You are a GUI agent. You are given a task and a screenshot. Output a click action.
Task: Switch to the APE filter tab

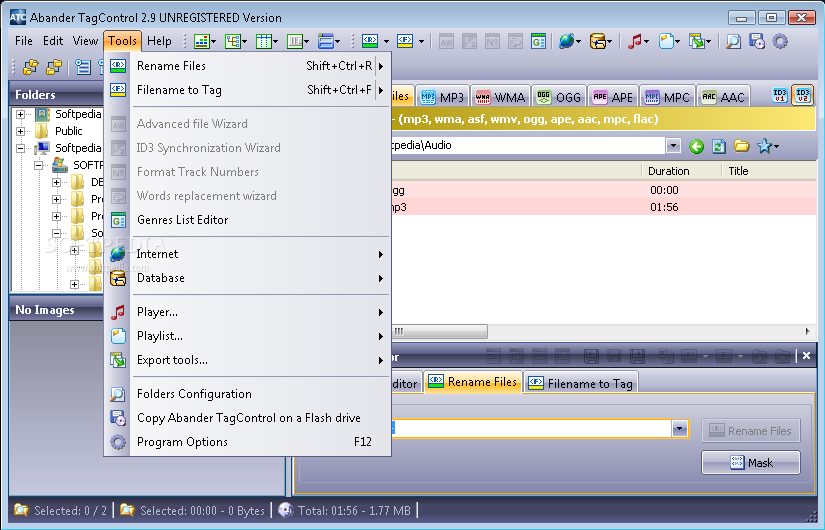pos(613,97)
